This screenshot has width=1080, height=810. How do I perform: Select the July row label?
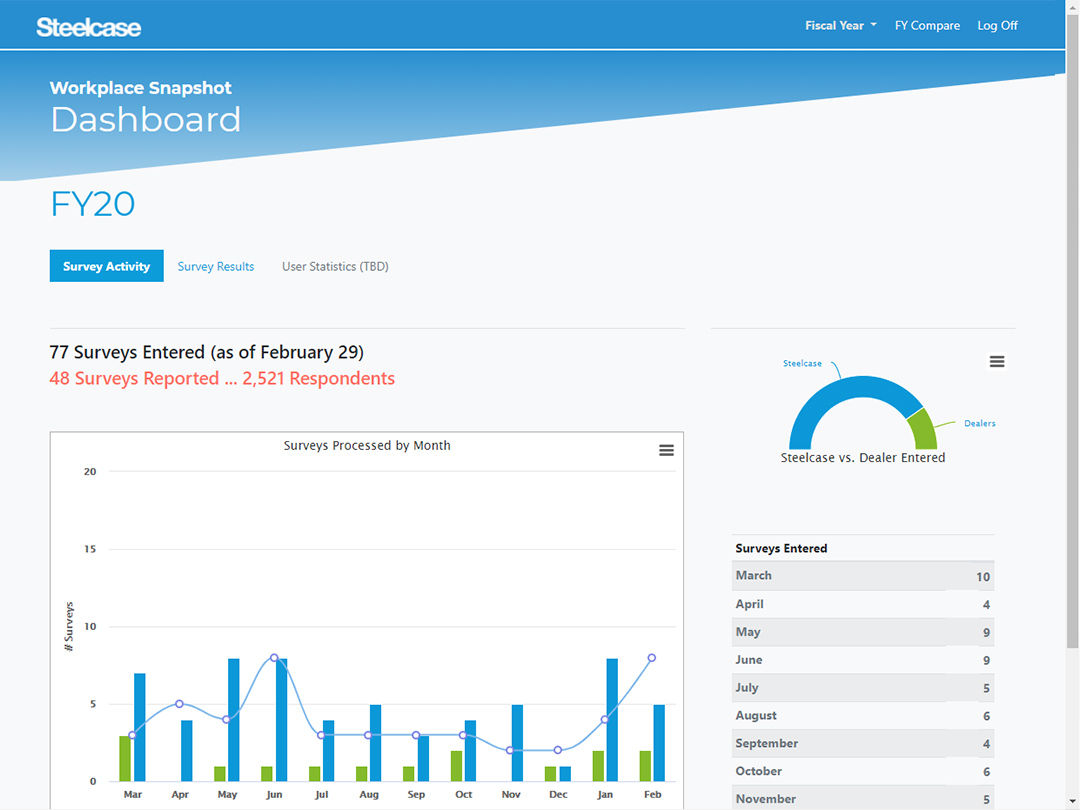click(747, 687)
